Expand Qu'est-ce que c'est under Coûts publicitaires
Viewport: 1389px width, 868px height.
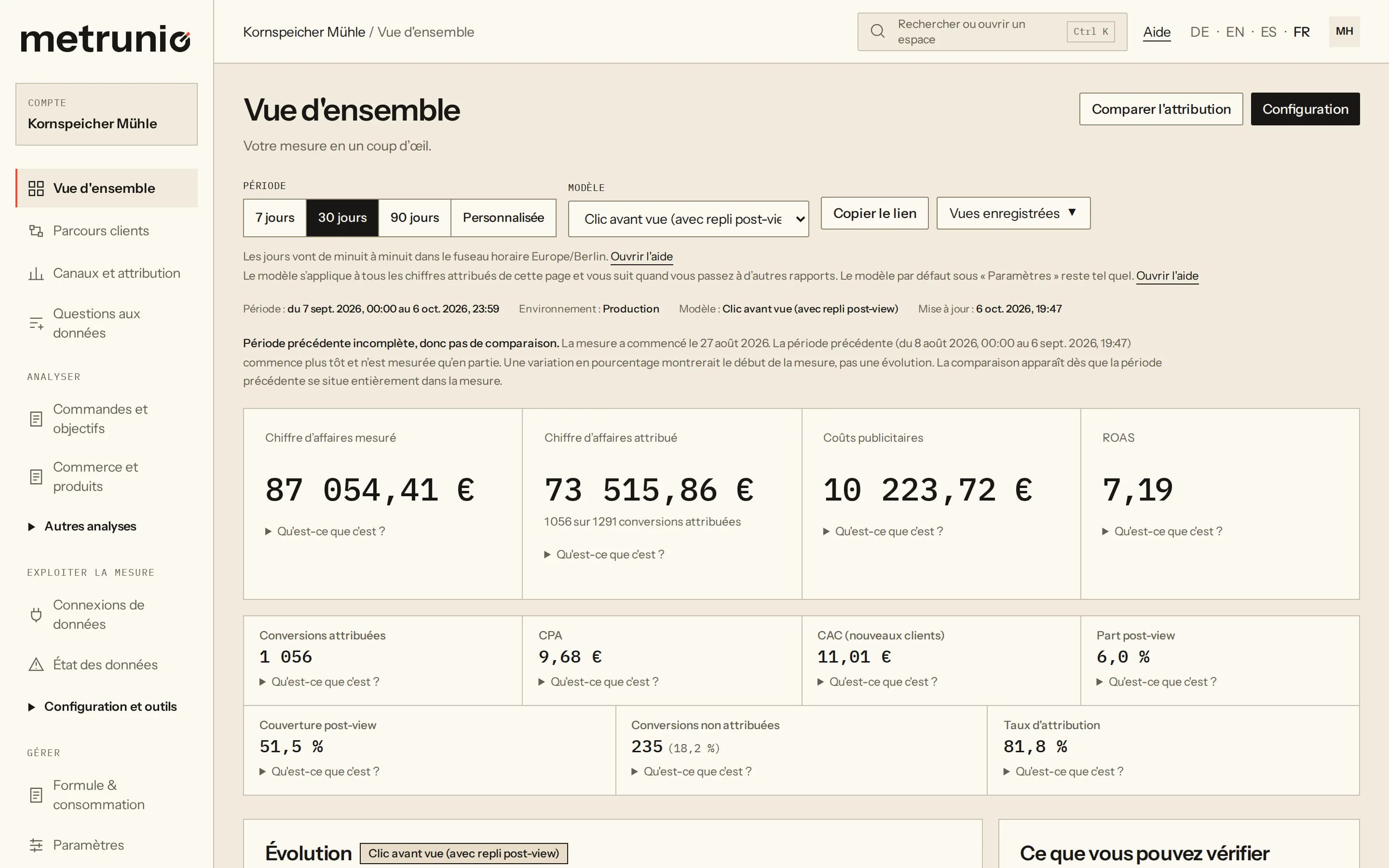point(883,531)
